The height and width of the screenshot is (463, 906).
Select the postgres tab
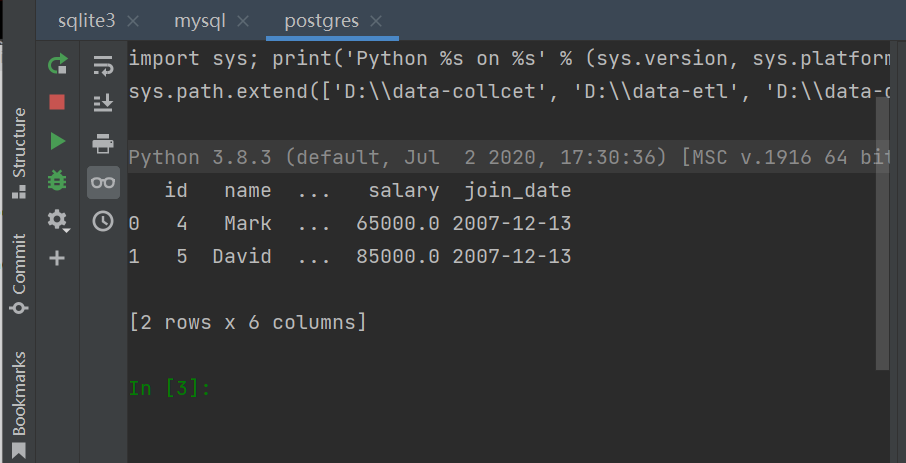(321, 21)
